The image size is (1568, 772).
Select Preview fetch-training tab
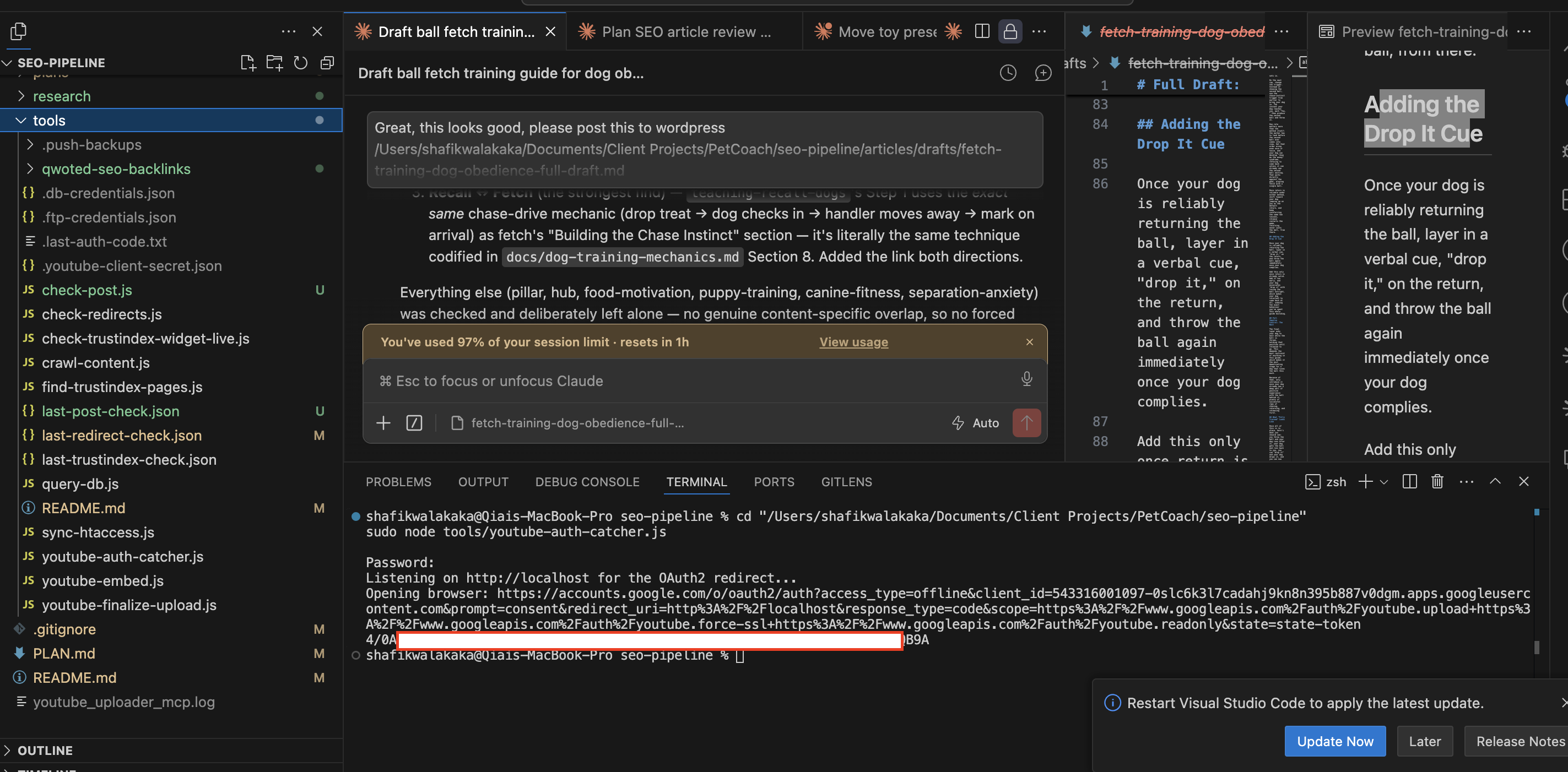(x=1412, y=31)
